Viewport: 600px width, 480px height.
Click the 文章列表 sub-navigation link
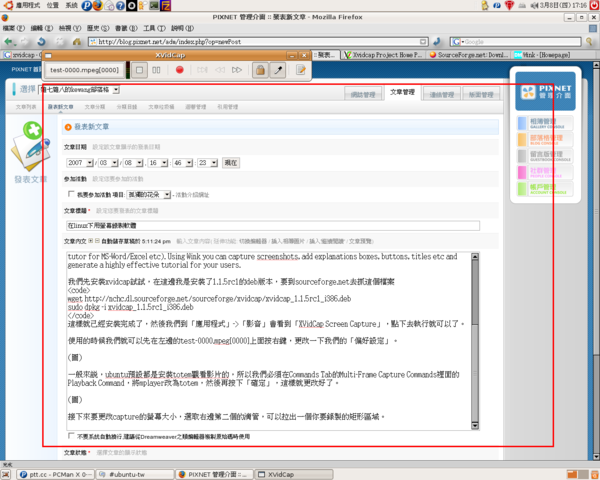pyautogui.click(x=26, y=107)
